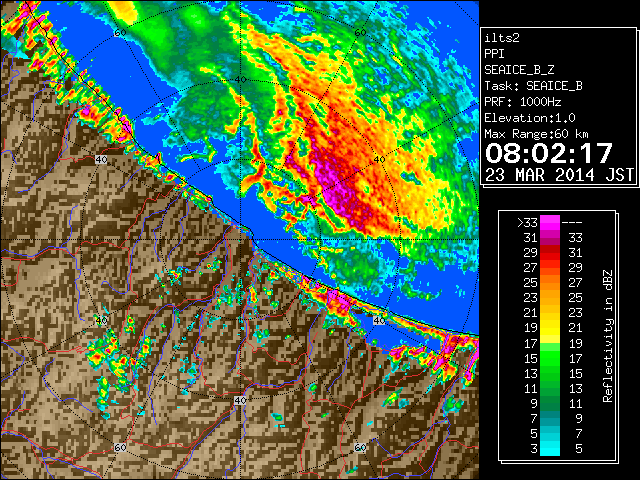Screen dimensions: 640x480
Task: Select the 60 range label in the northeast
Action: click(360, 33)
